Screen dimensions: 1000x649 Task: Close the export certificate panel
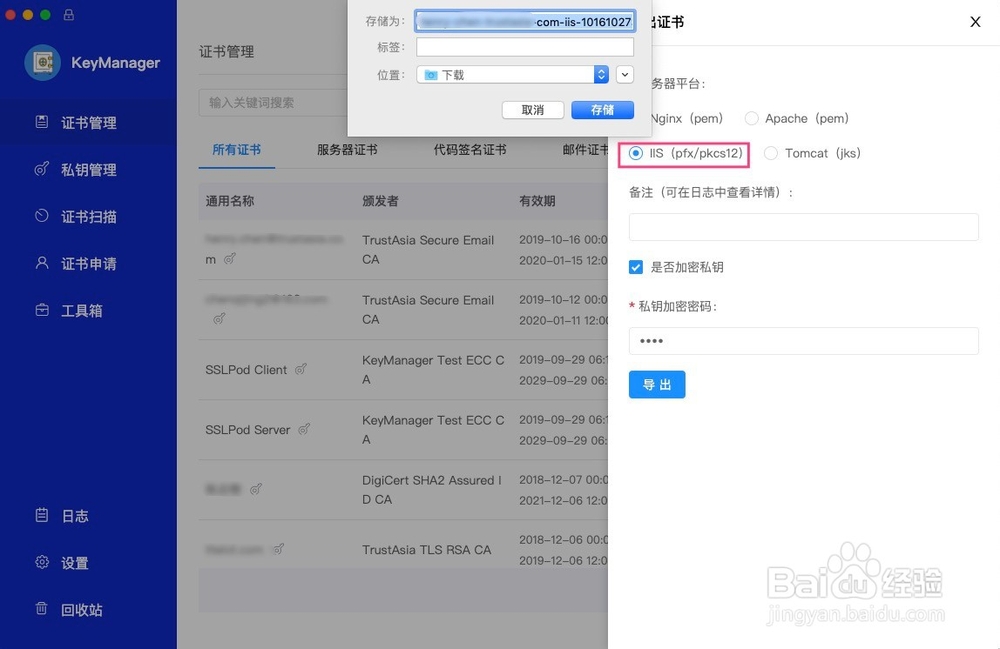[x=975, y=22]
